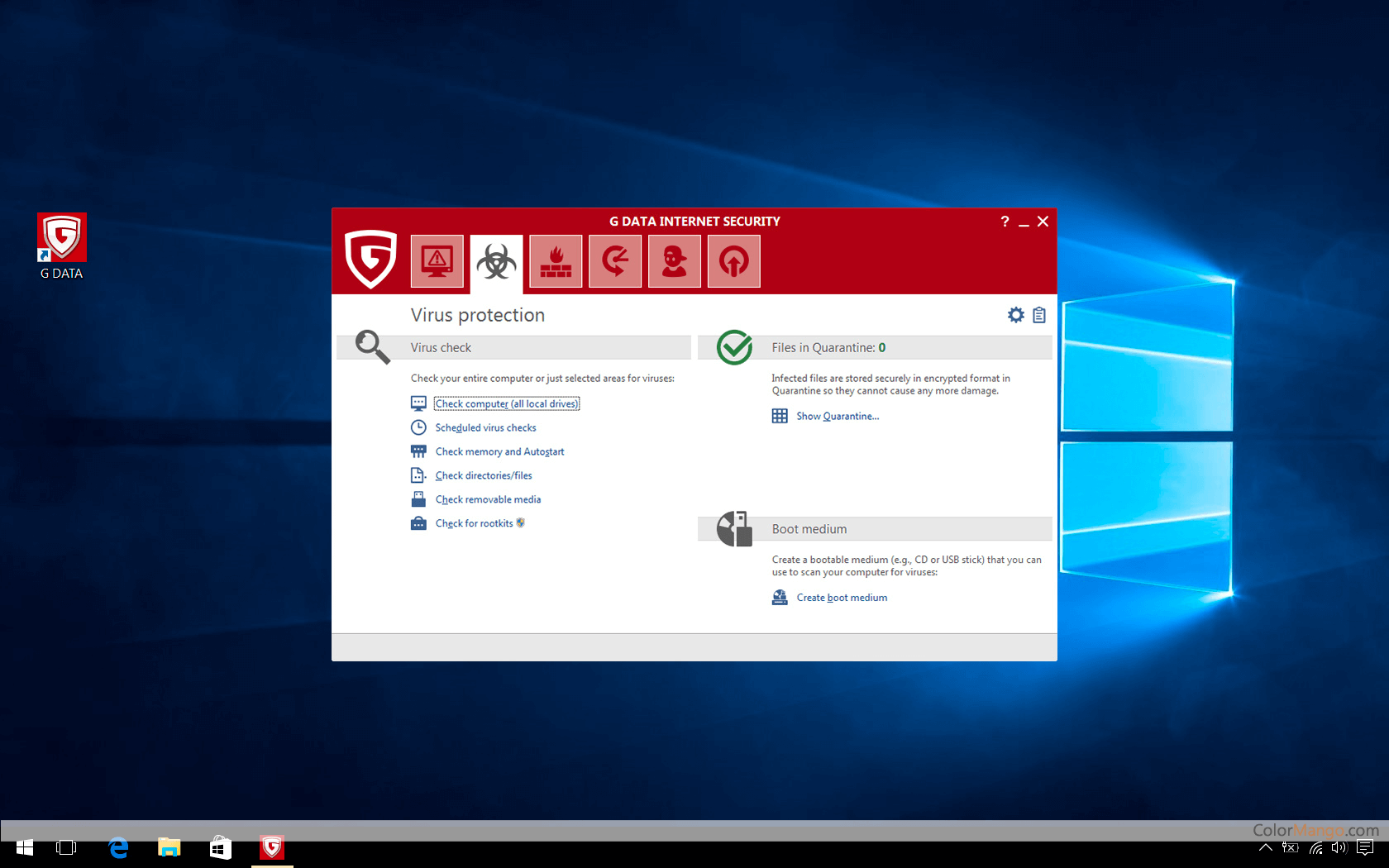Screen dimensions: 1389x868
Task: Click the Virus check section header
Action: (513, 347)
